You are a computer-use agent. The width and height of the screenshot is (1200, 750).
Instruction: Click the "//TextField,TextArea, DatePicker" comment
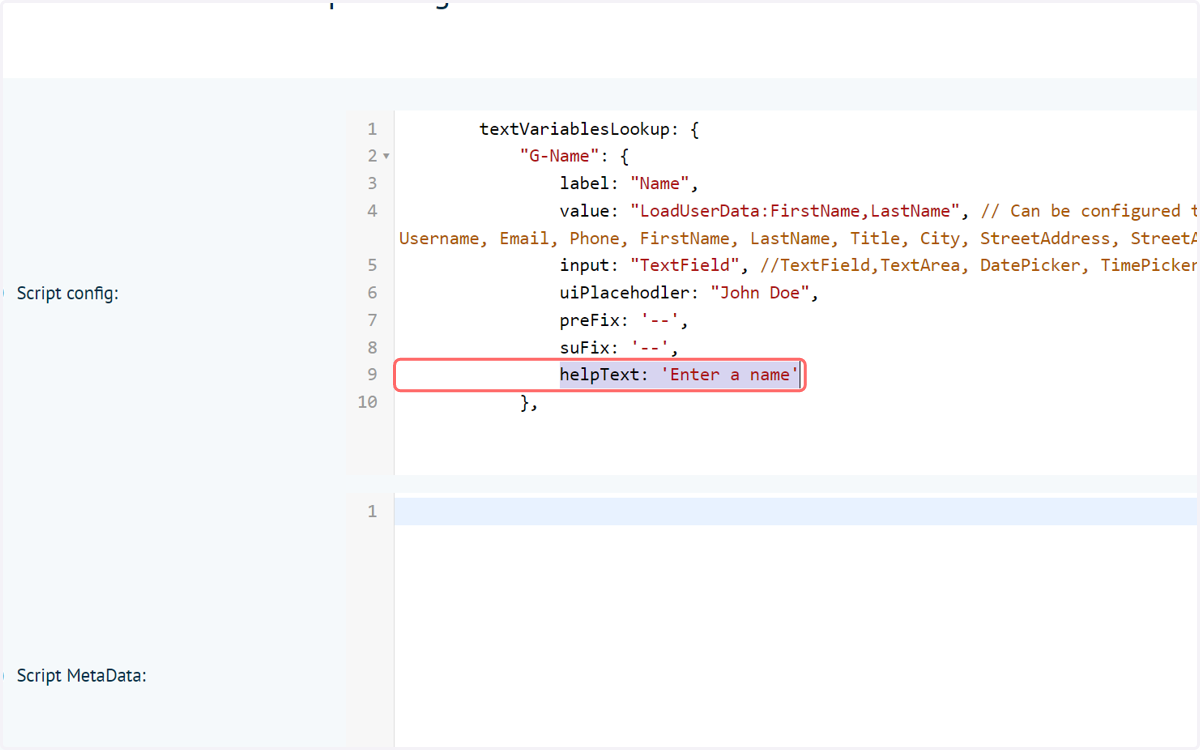980,265
